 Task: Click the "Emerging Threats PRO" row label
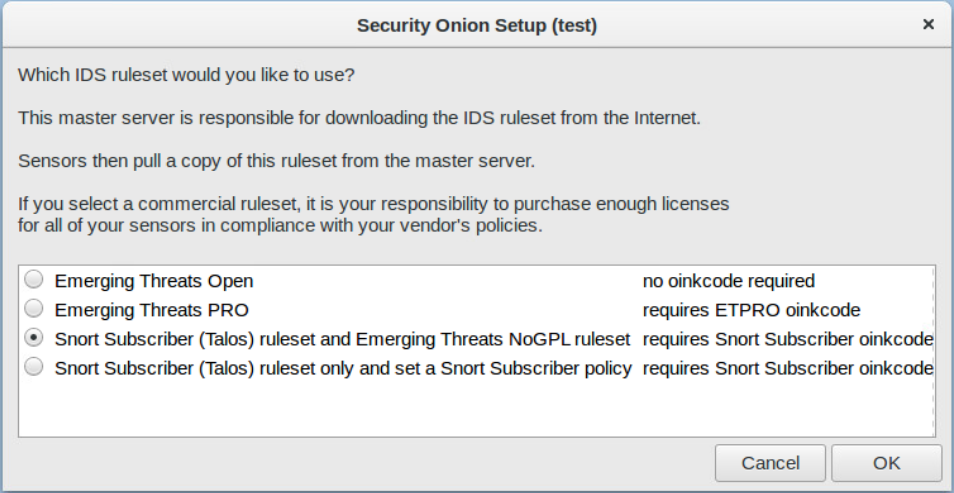151,310
